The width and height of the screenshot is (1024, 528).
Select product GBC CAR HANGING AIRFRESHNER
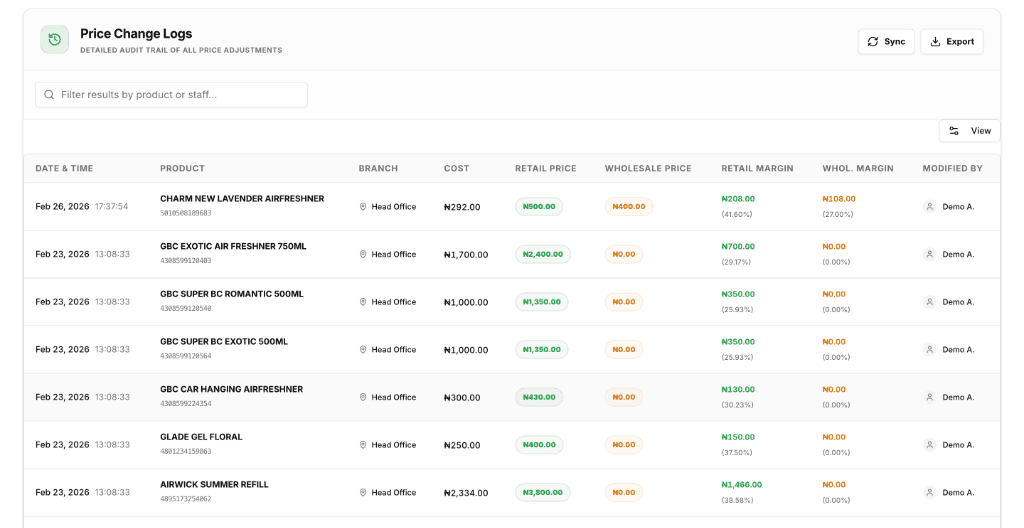(x=231, y=389)
